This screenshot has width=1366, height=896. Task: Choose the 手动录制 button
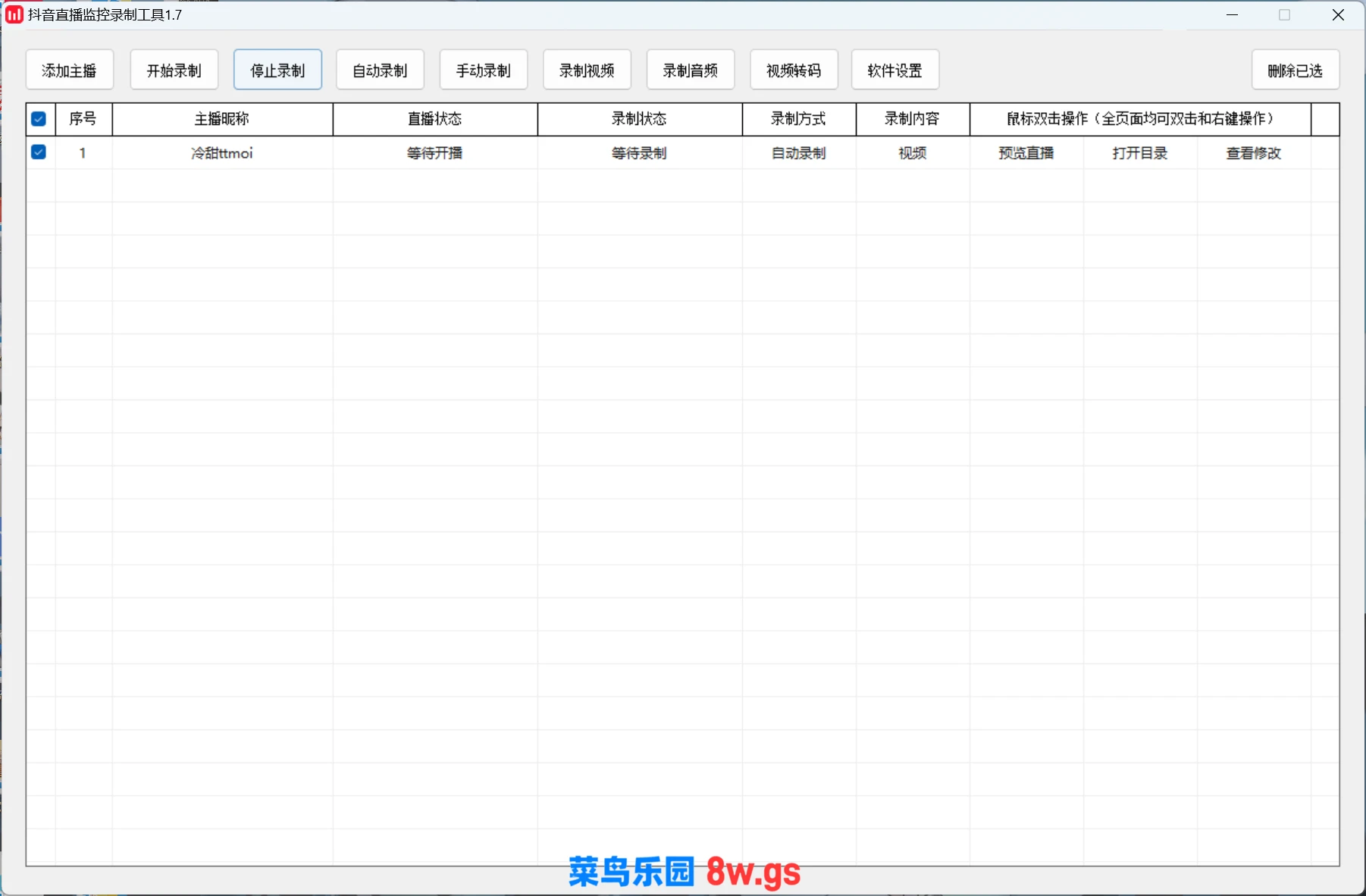[484, 70]
